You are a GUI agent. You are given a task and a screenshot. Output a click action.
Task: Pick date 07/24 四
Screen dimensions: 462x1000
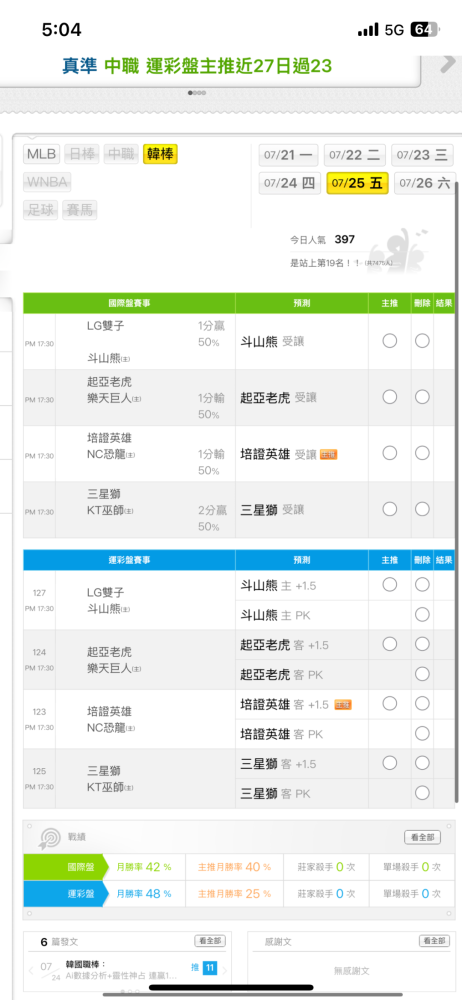289,183
